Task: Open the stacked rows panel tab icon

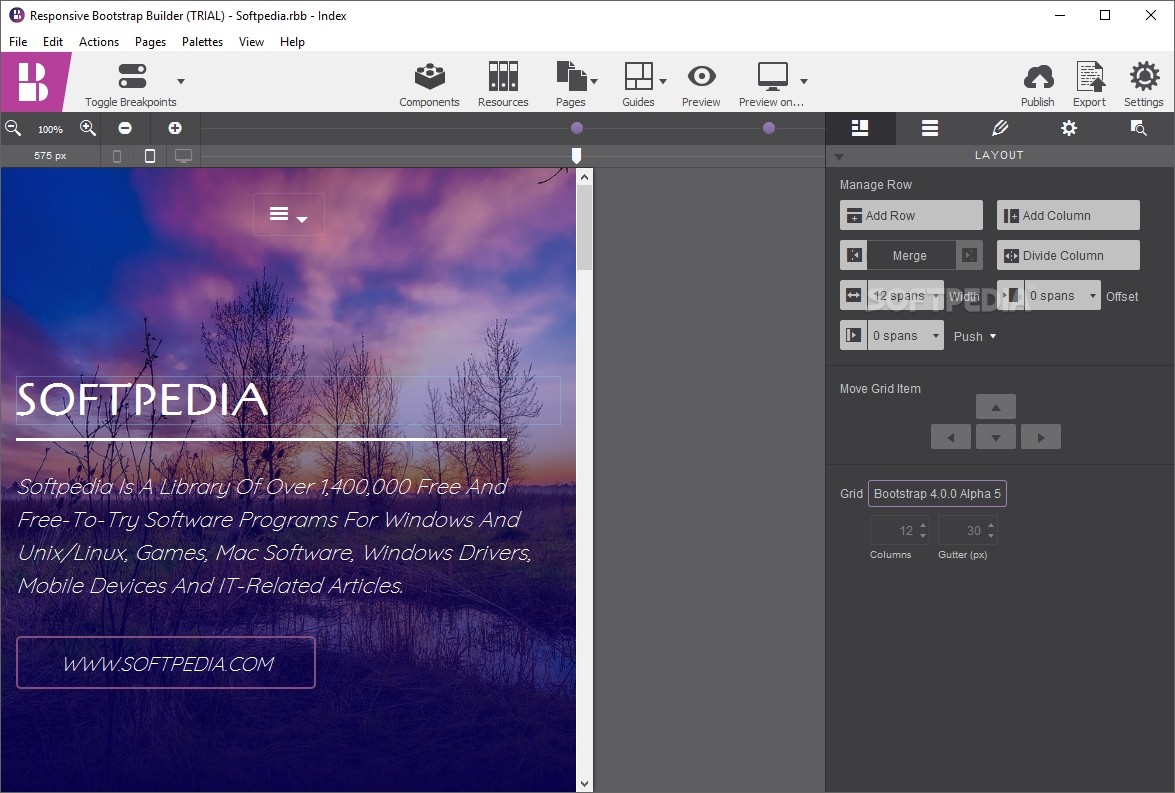Action: point(930,128)
